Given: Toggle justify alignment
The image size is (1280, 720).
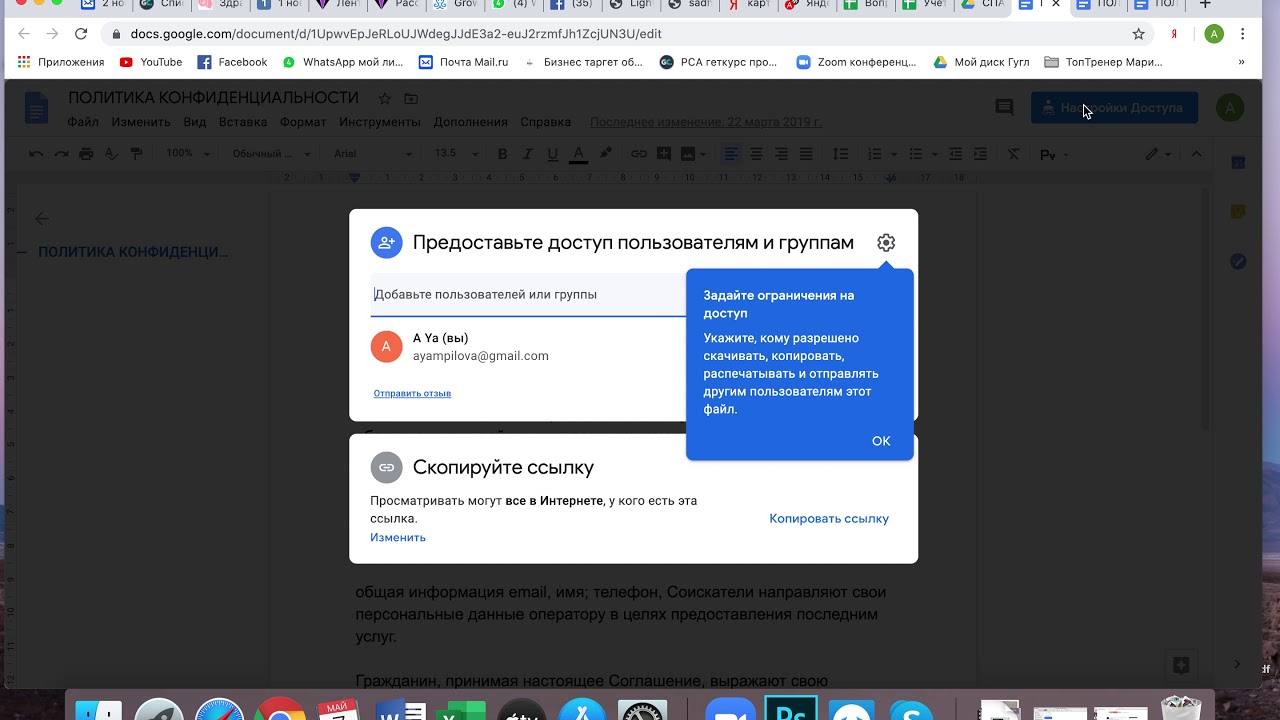Looking at the screenshot, I should pyautogui.click(x=806, y=154).
